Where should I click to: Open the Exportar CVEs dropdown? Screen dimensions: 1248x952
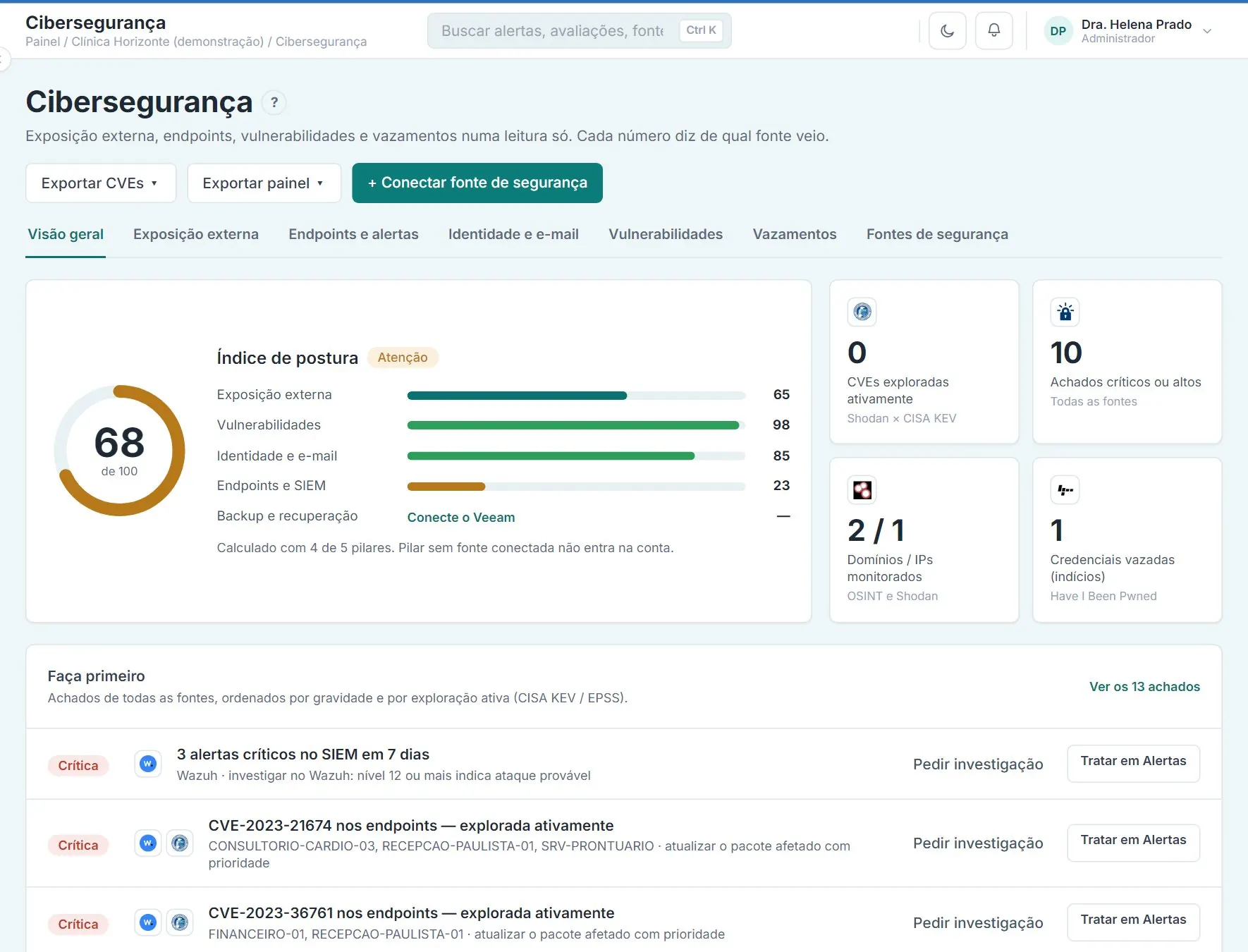(x=101, y=183)
